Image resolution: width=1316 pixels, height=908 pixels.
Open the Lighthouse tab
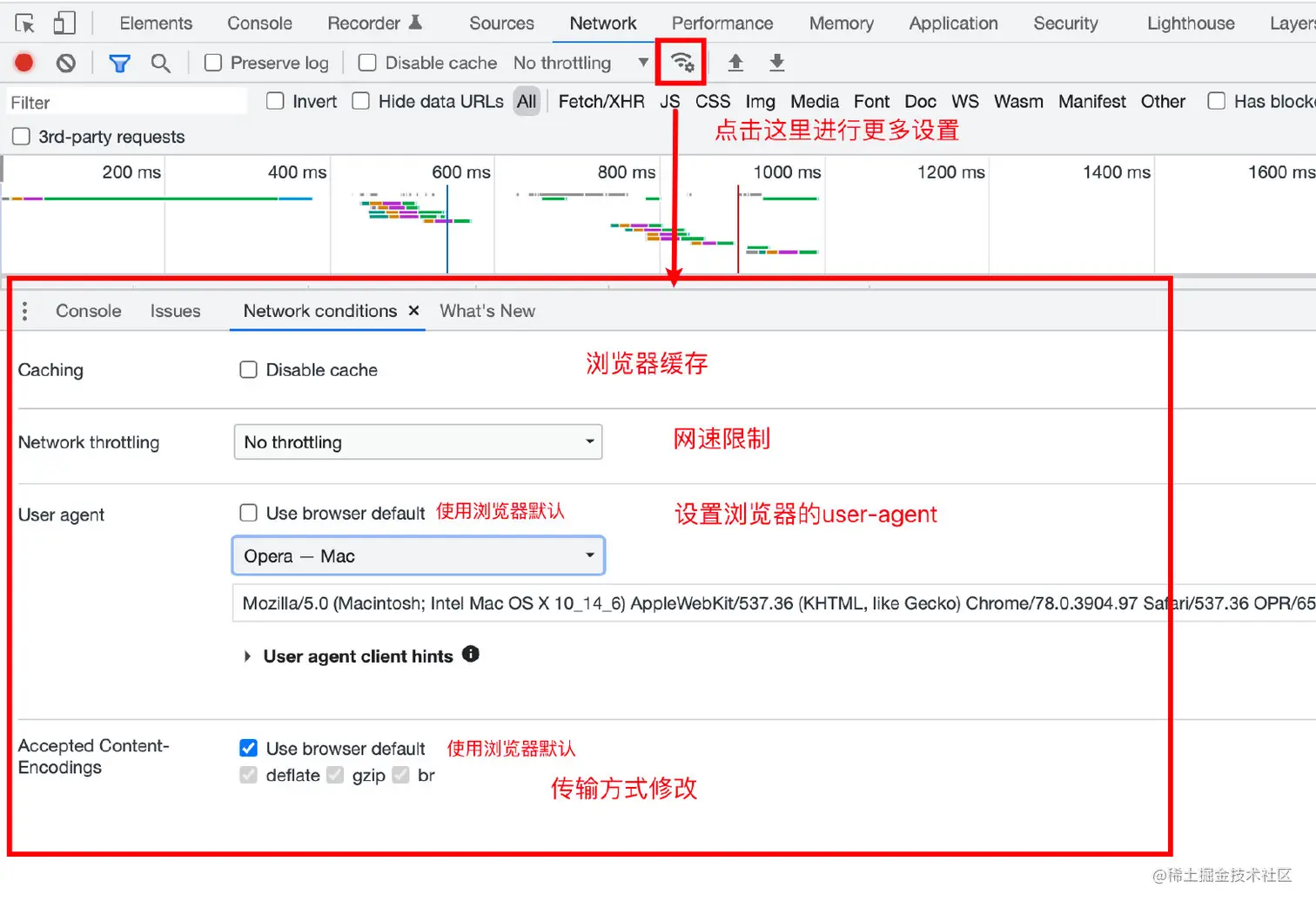click(1191, 24)
